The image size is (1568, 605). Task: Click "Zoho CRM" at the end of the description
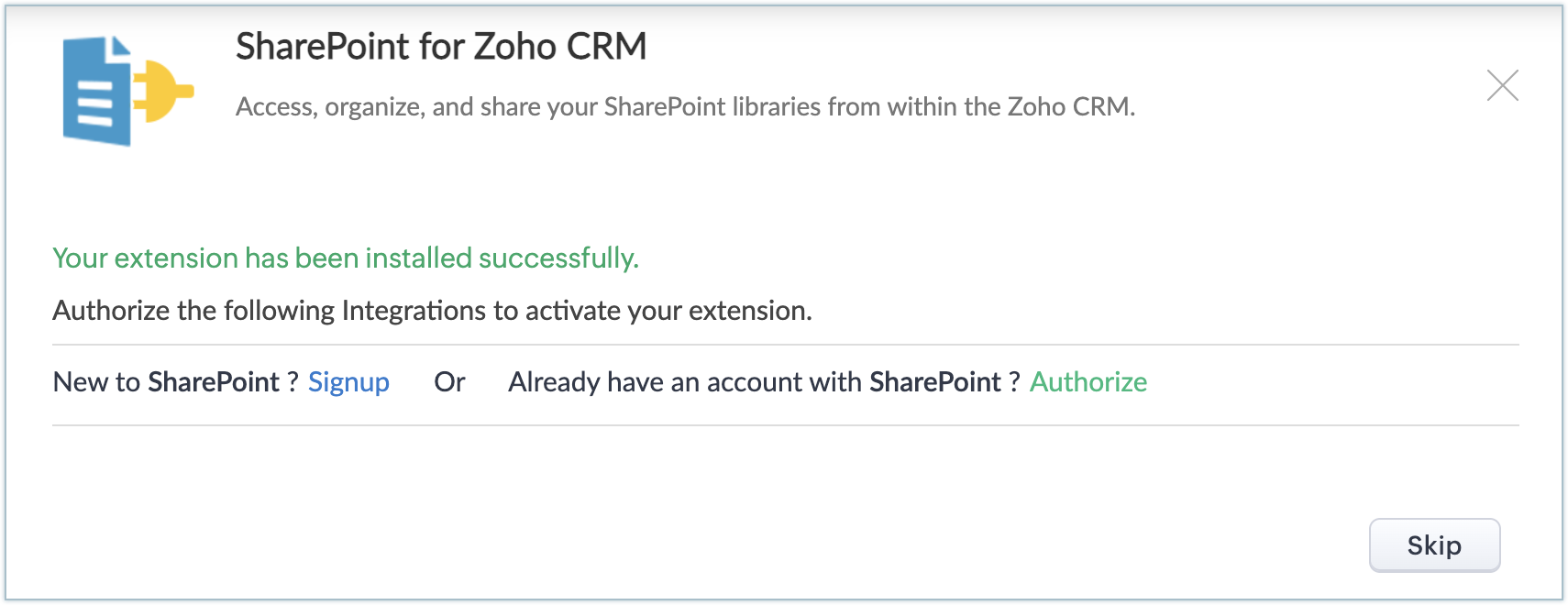click(x=1069, y=107)
